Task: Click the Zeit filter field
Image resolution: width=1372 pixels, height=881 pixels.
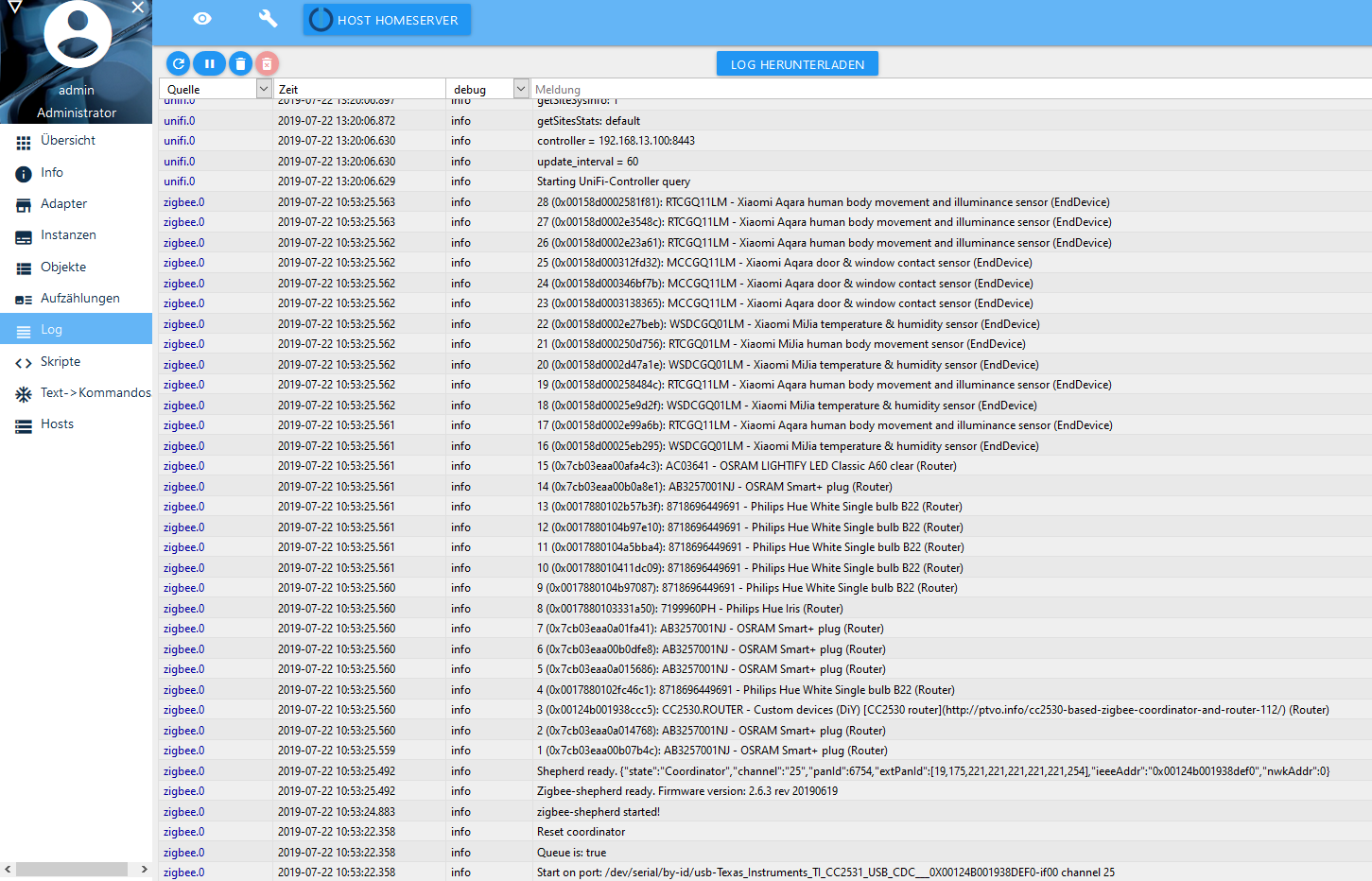Action: point(360,89)
